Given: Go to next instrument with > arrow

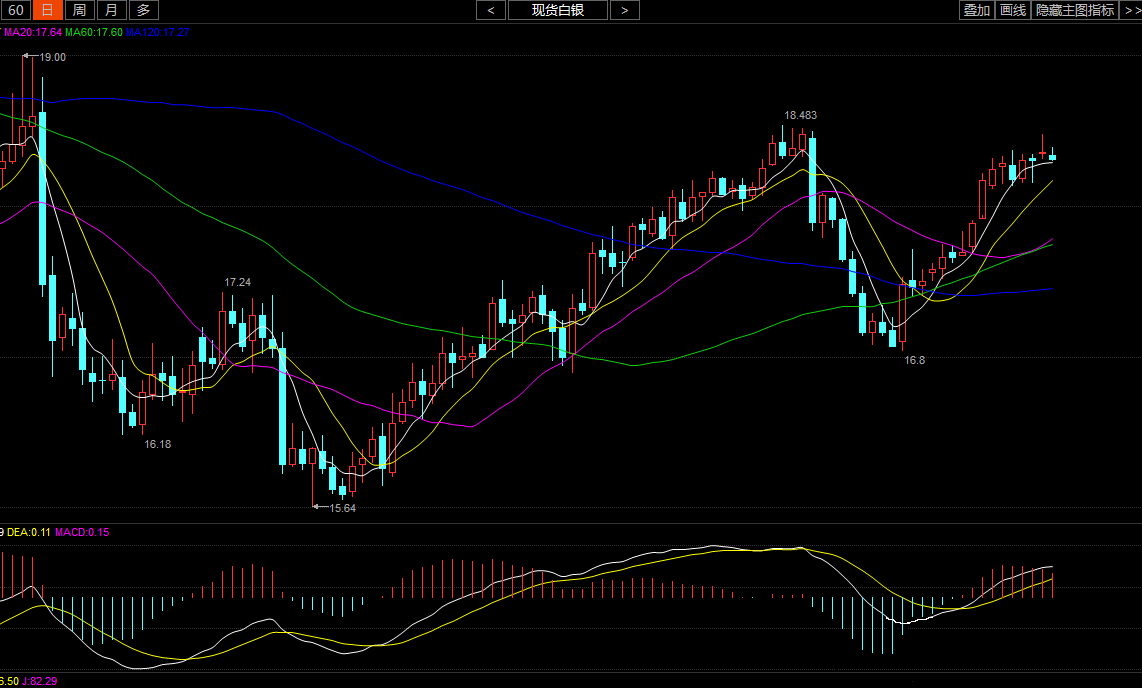Looking at the screenshot, I should [x=624, y=10].
